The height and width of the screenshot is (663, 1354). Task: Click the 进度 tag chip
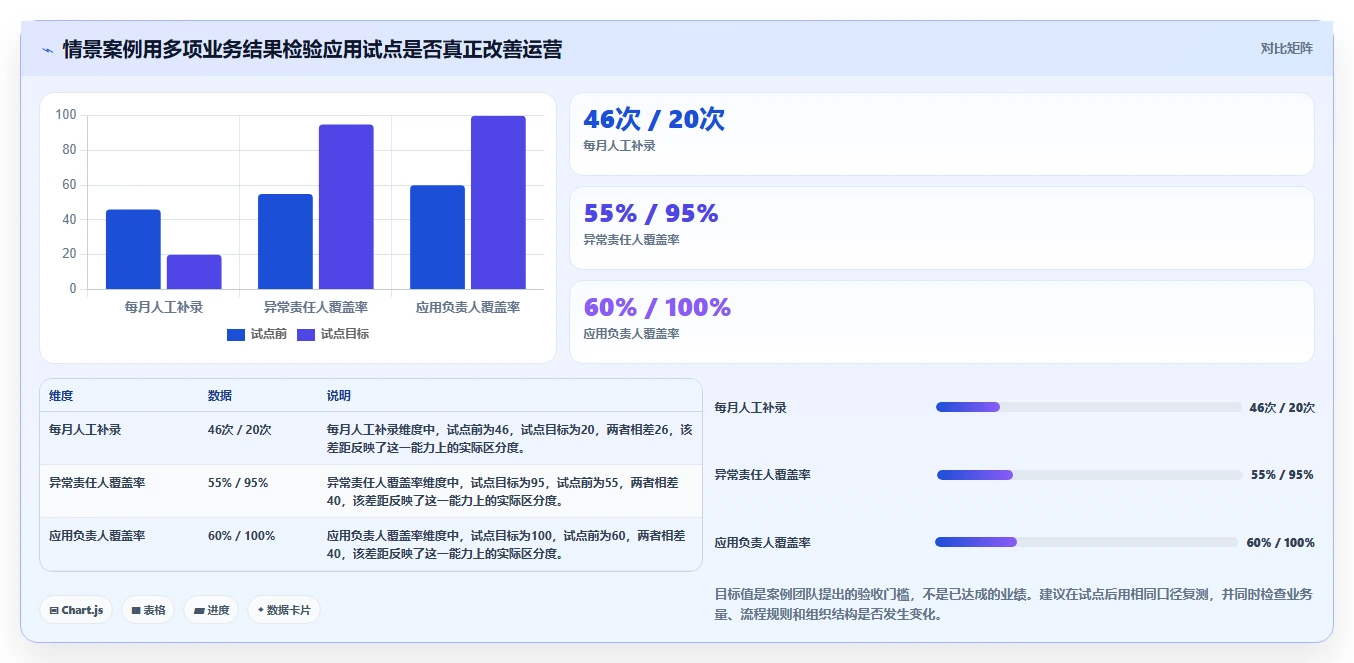[211, 610]
